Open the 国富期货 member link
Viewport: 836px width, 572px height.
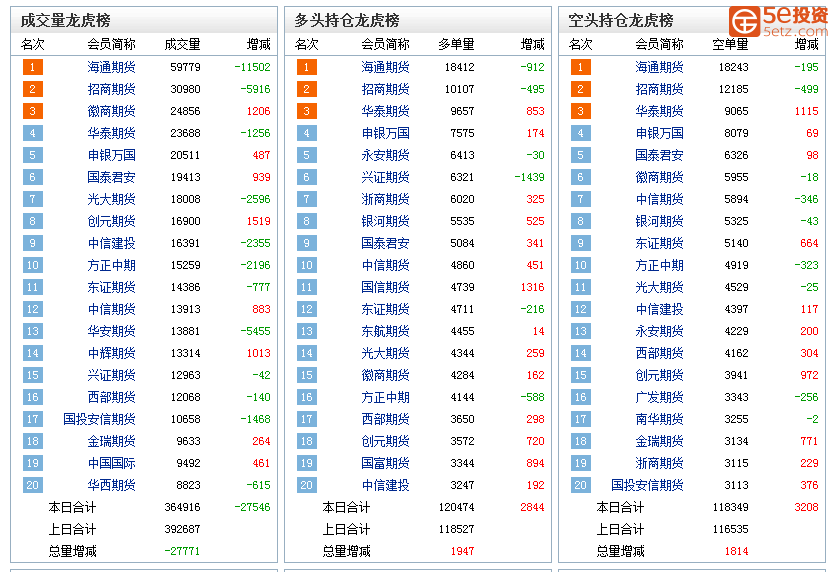pos(385,463)
